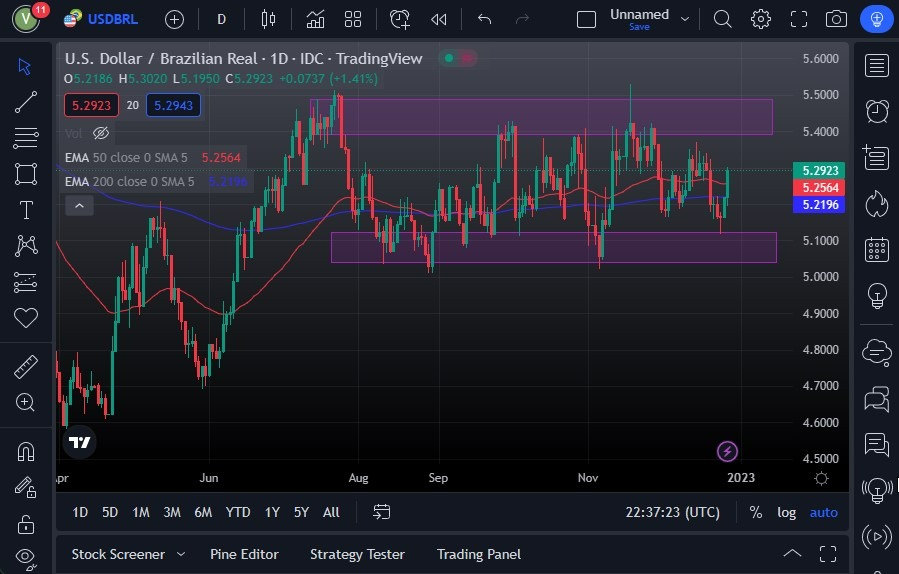The width and height of the screenshot is (899, 574).
Task: Toggle hide all drawings eye icon
Action: 26,557
